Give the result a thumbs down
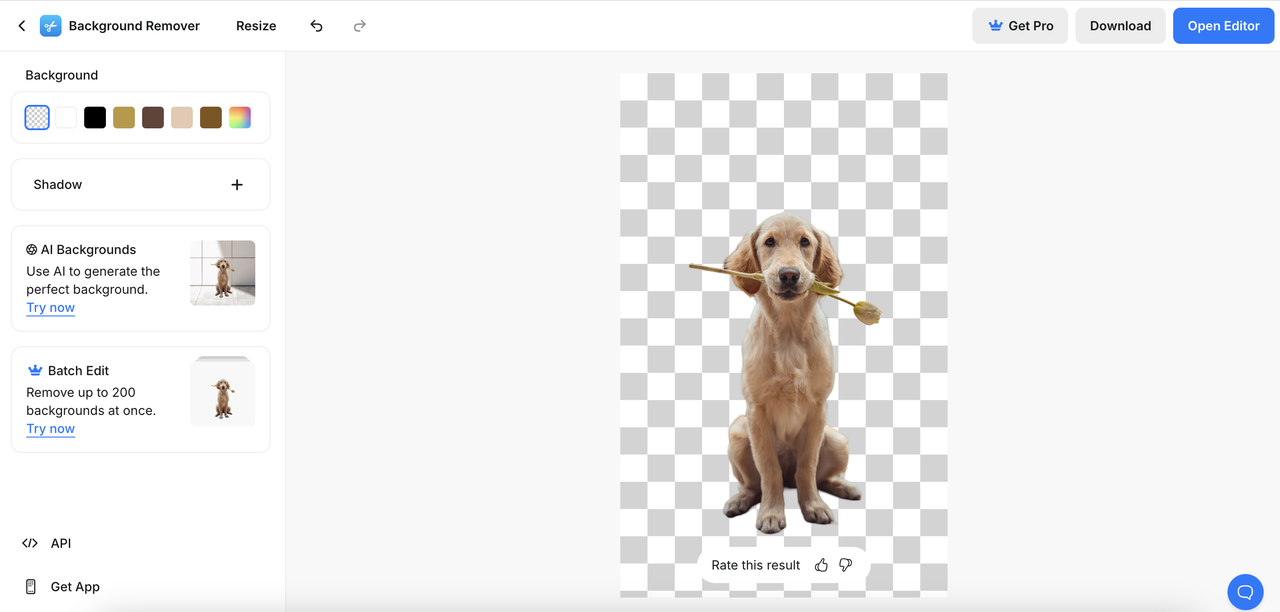1280x612 pixels. click(846, 565)
